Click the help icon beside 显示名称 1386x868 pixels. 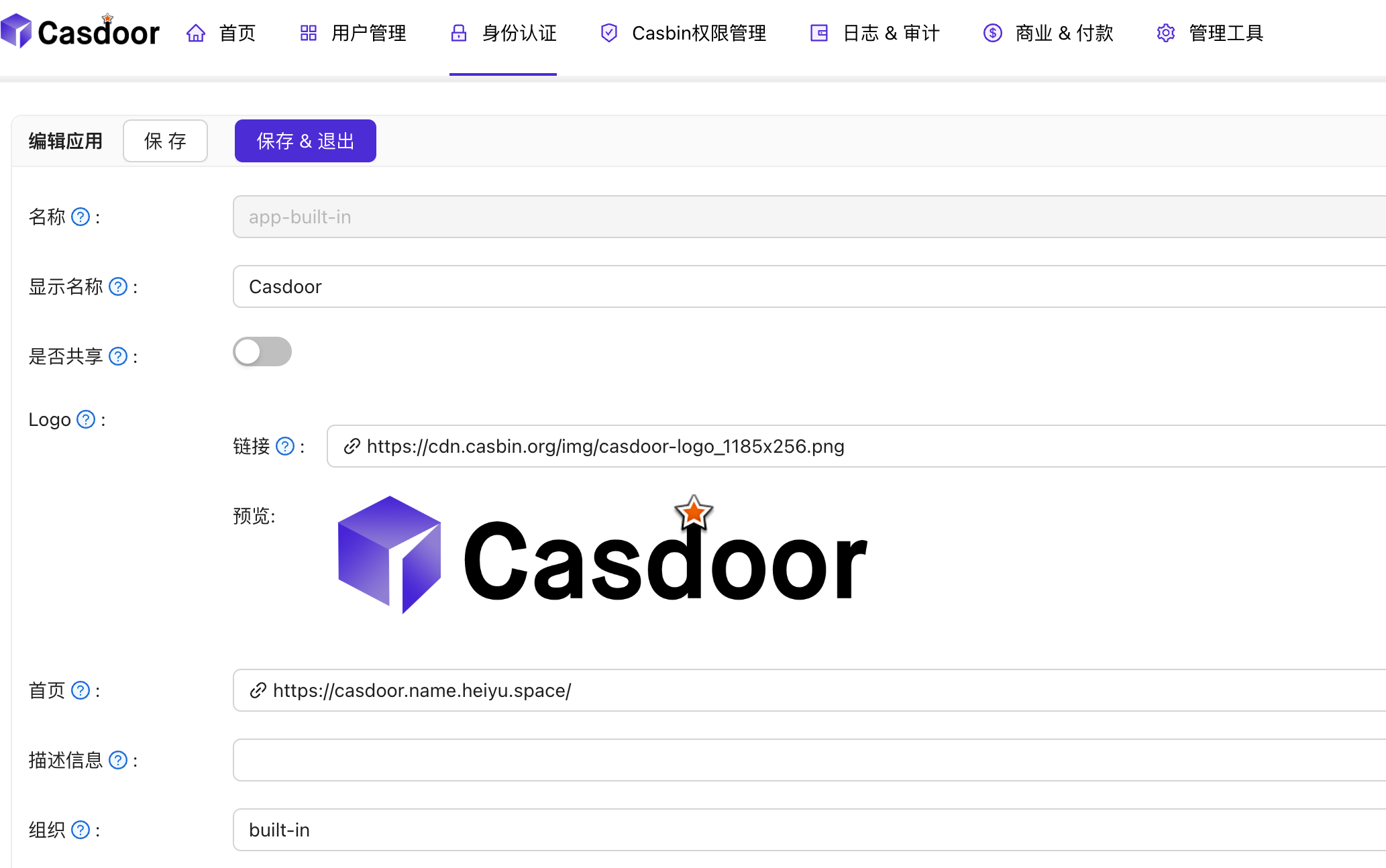click(118, 286)
